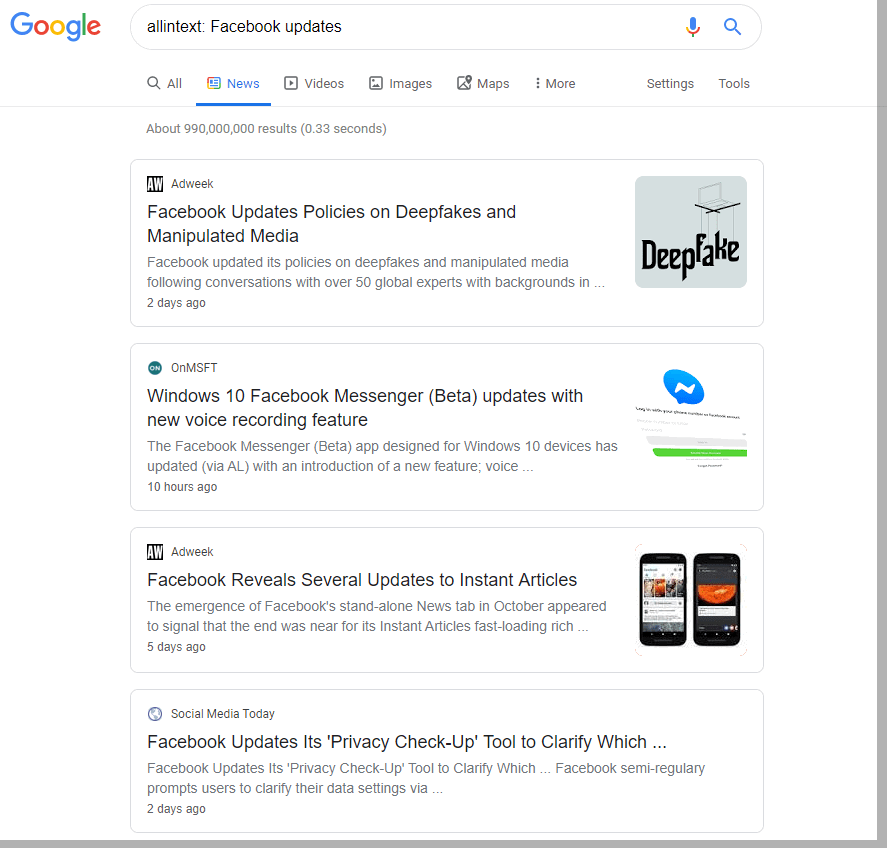
Task: Click the OnMSFT source icon
Action: click(155, 368)
